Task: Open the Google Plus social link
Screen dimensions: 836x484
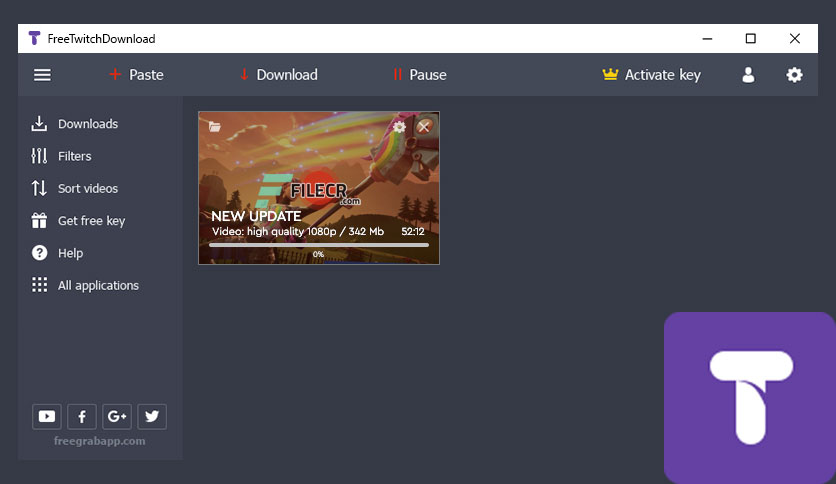Action: pos(117,416)
